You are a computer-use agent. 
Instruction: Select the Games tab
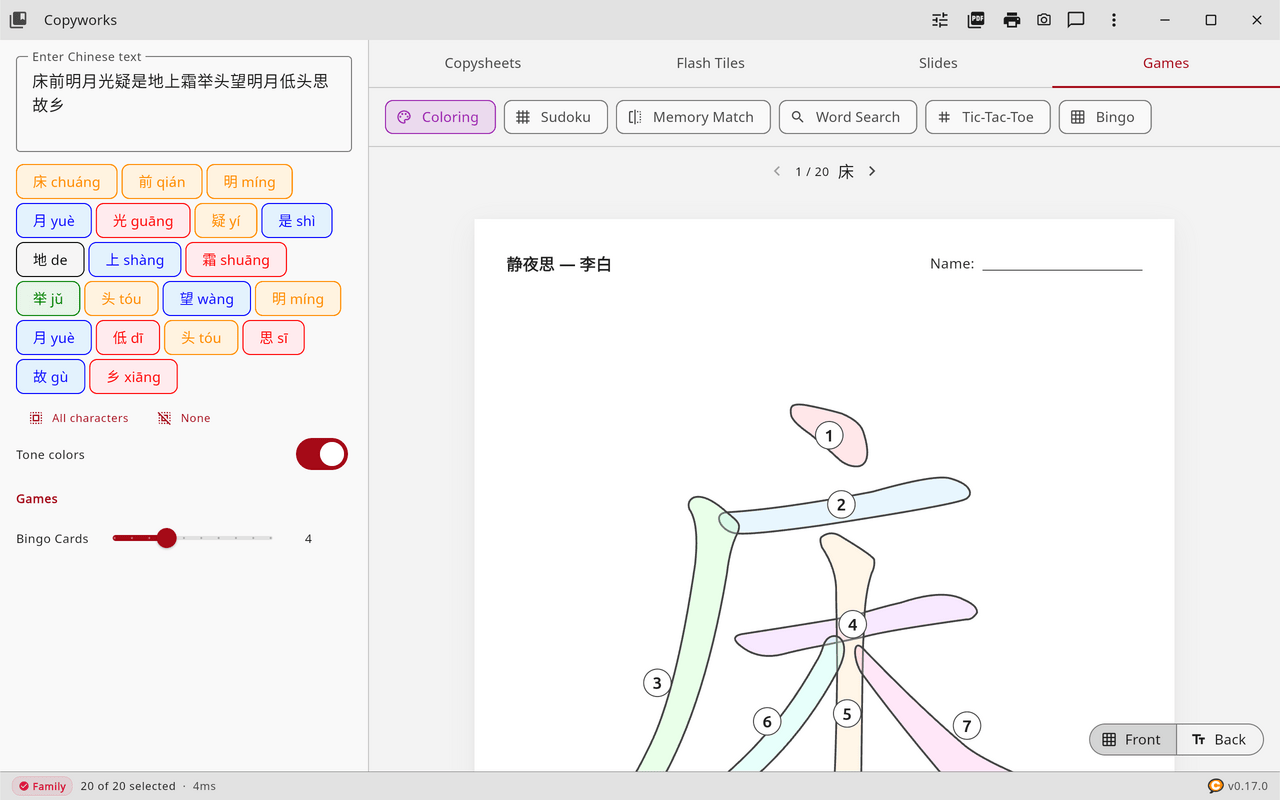pyautogui.click(x=1166, y=63)
